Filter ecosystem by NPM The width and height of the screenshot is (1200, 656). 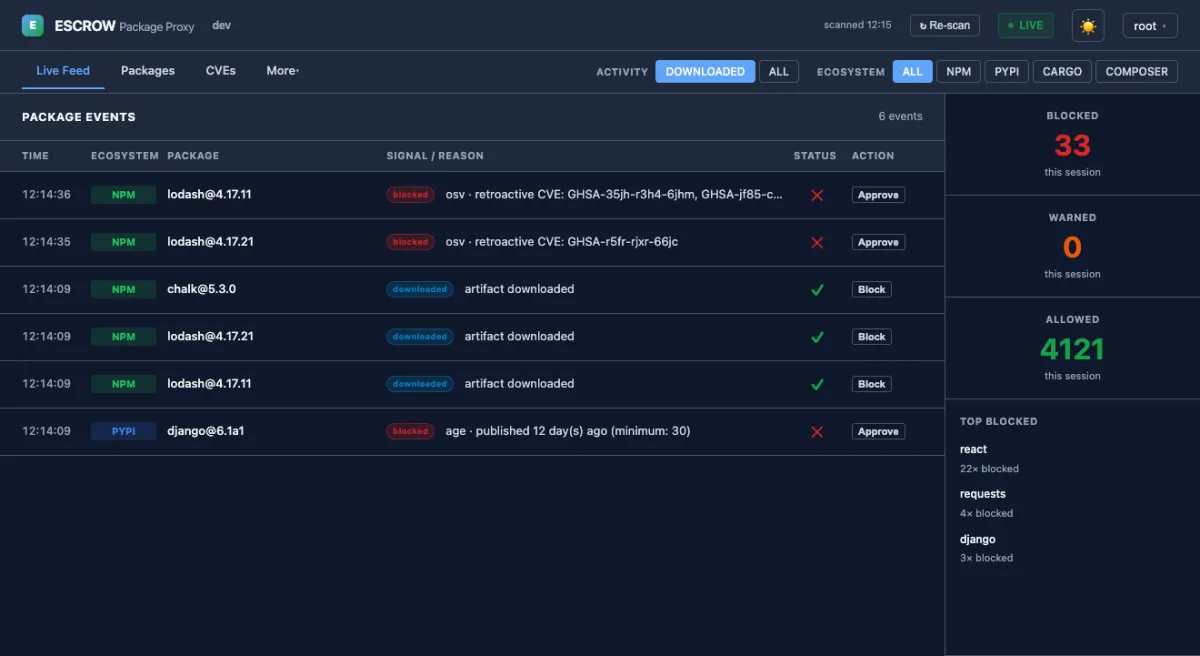tap(958, 71)
